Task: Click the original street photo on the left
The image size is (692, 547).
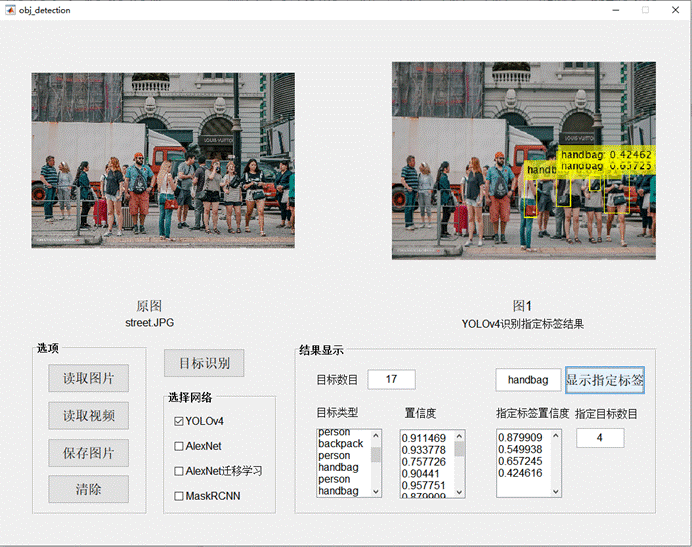Action: [163, 160]
